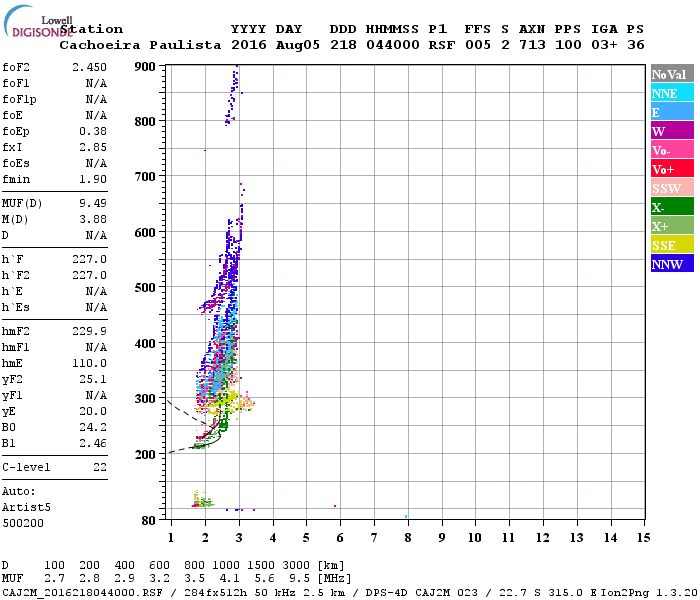
Task: Click the foF2 value 2.450
Action: 89,67
